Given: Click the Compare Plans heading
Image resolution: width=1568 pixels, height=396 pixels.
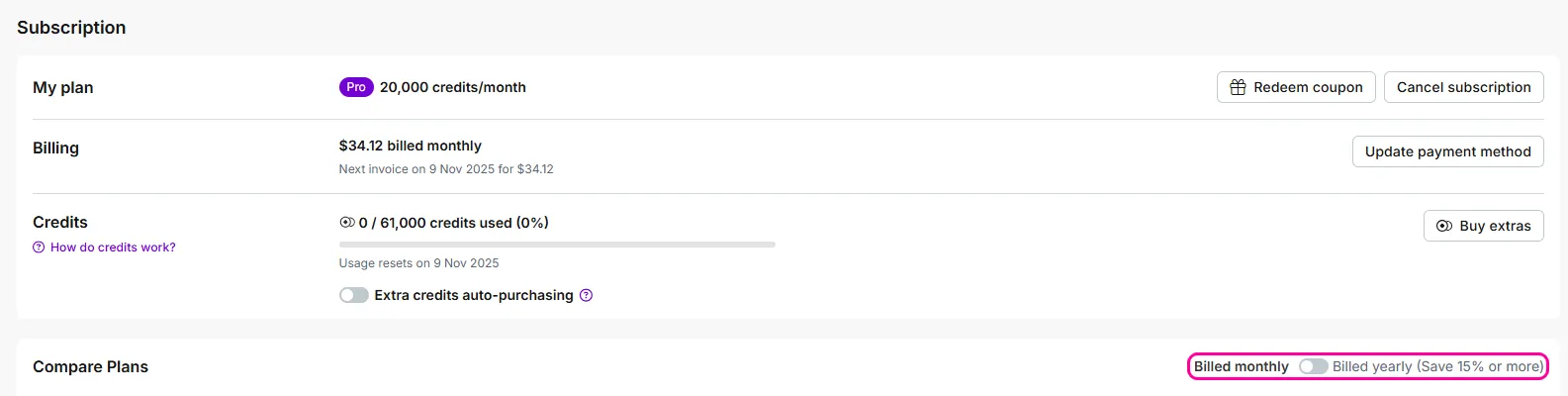Looking at the screenshot, I should tap(90, 366).
